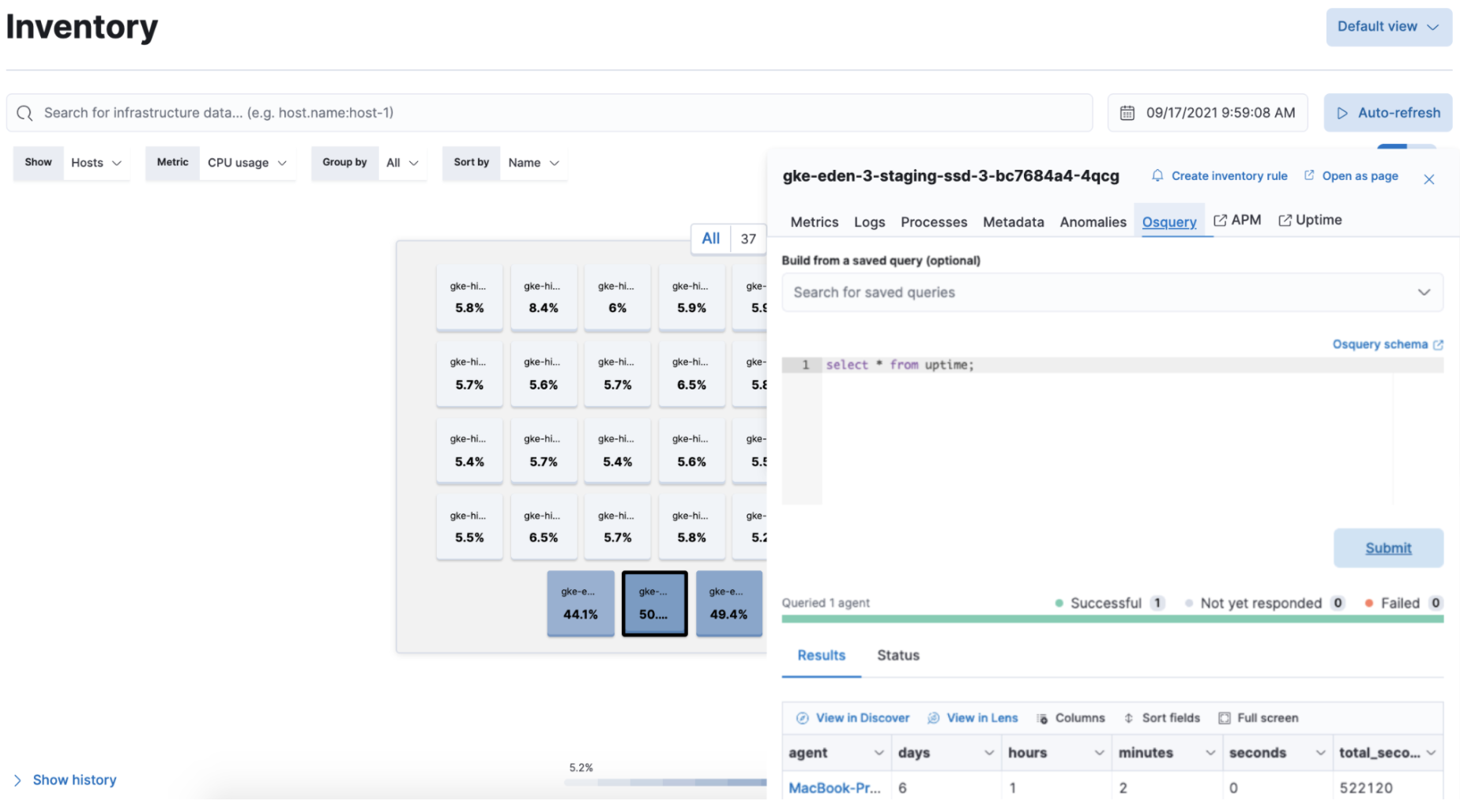Click the calendar icon beside the date

[1127, 113]
